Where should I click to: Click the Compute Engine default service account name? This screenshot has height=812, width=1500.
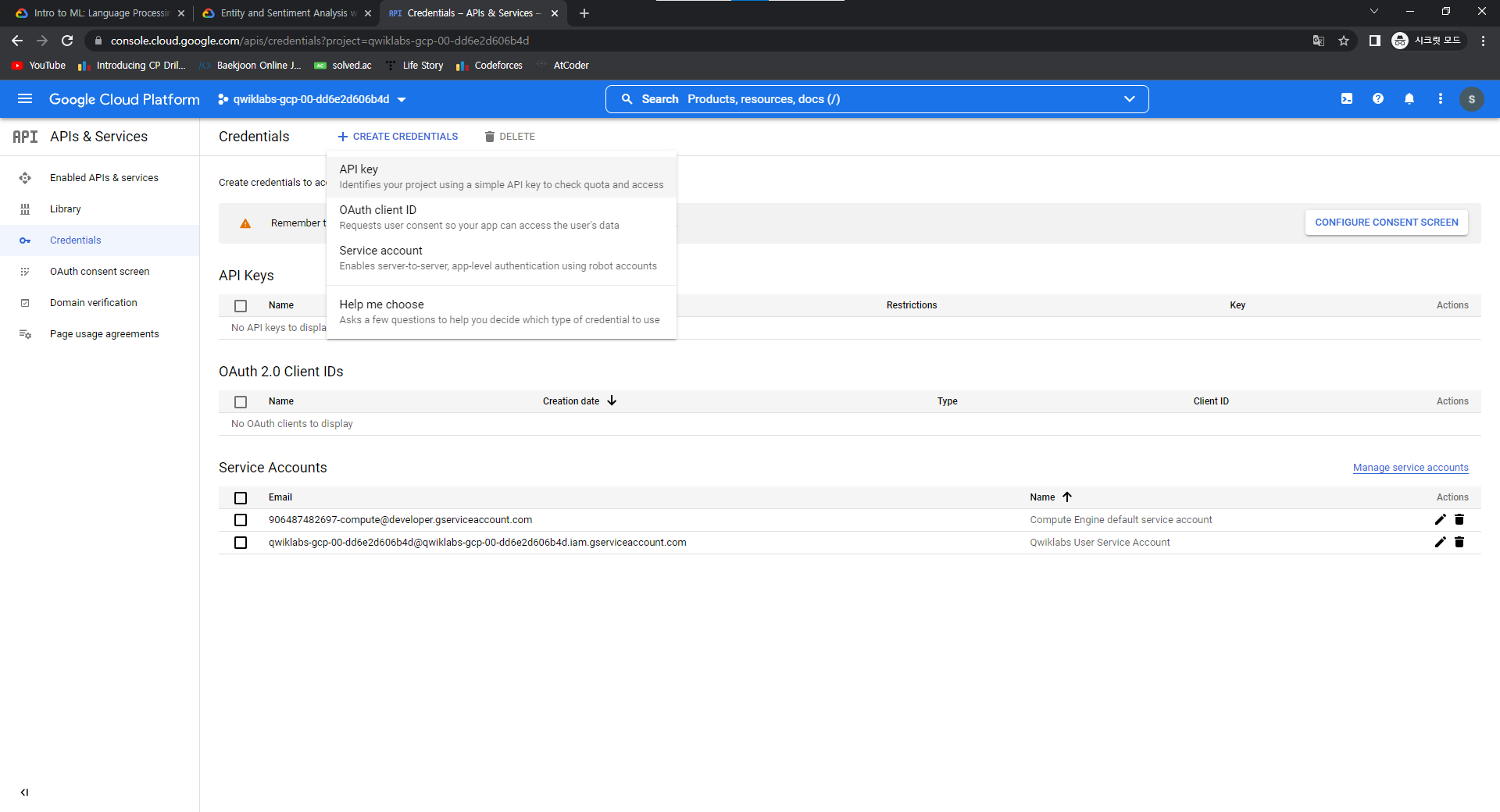click(1121, 520)
